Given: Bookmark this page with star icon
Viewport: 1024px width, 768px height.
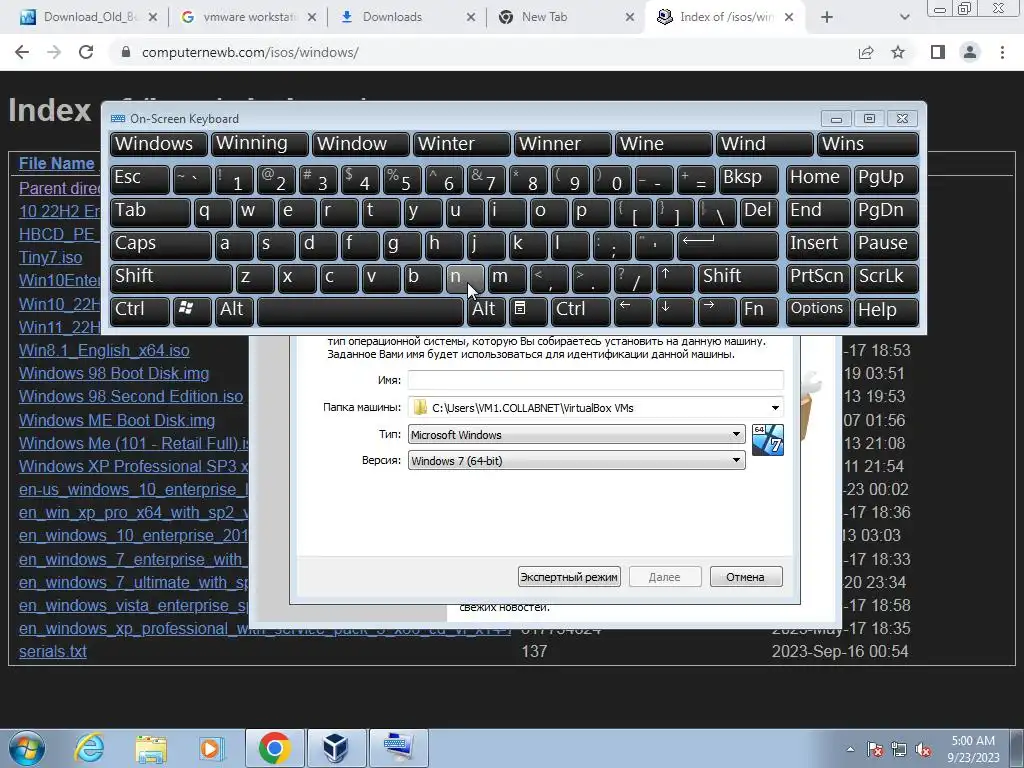Looking at the screenshot, I should (898, 52).
